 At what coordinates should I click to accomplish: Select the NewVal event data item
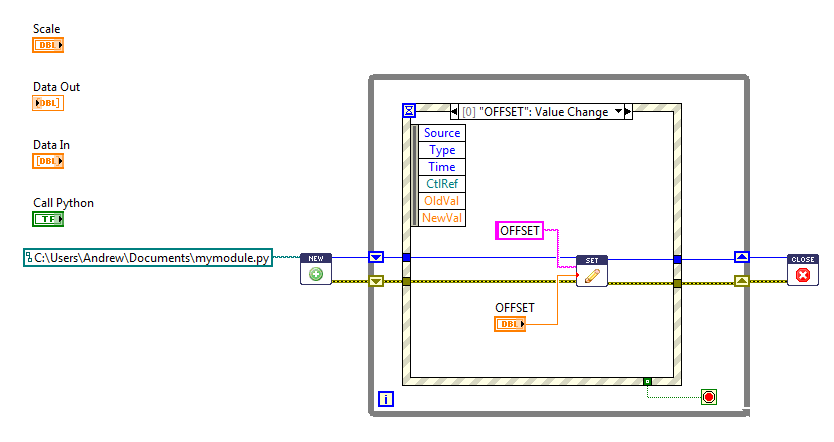click(x=441, y=218)
